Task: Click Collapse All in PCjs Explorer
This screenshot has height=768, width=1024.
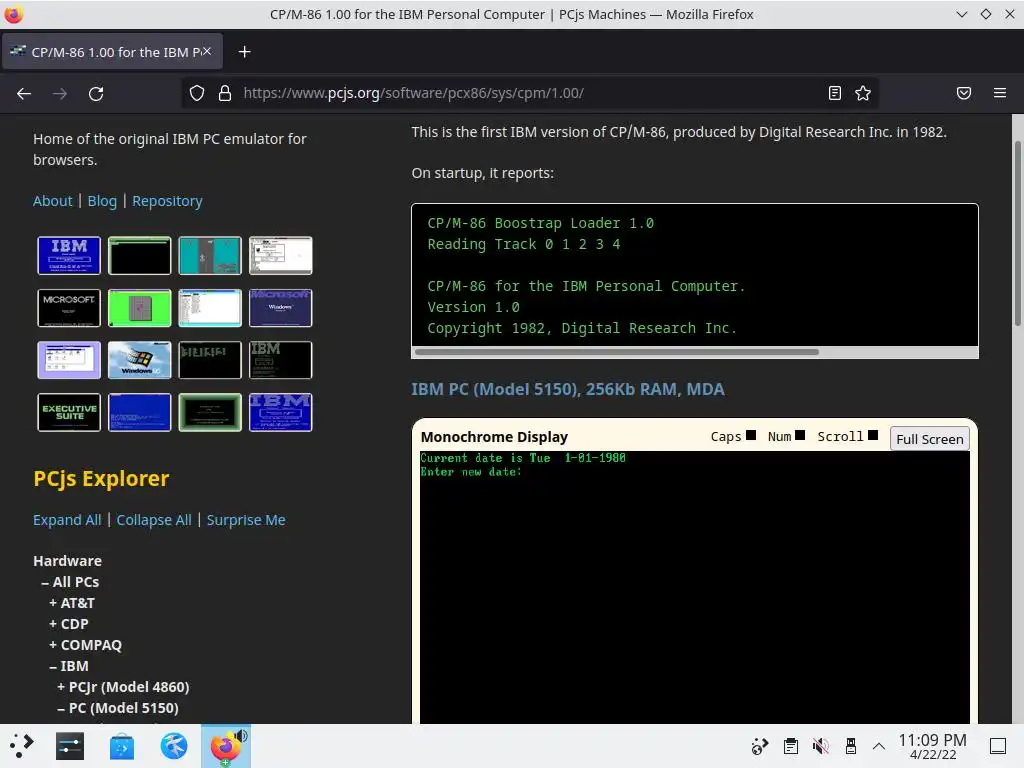Action: click(x=154, y=520)
